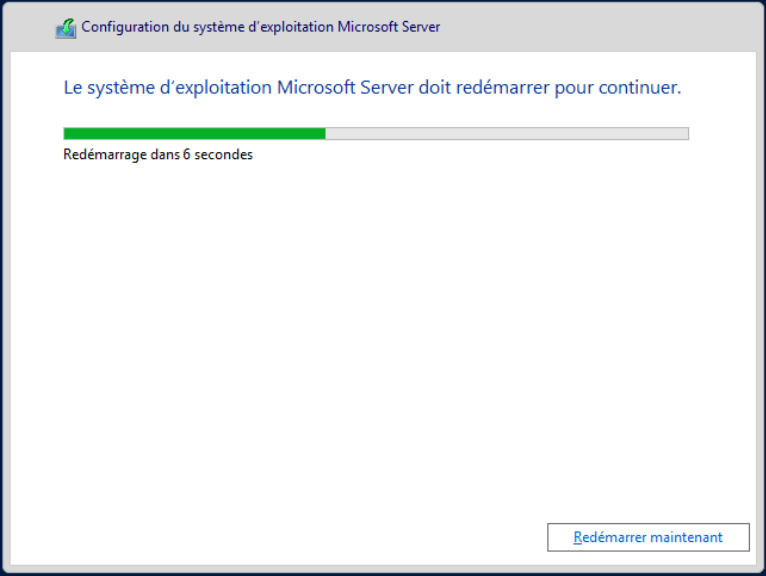This screenshot has width=766, height=576.
Task: Click where green meets gray on progress bar
Action: pos(325,133)
